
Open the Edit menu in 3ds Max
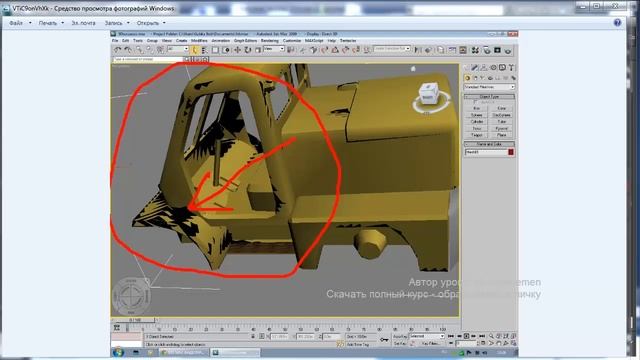tap(125, 41)
